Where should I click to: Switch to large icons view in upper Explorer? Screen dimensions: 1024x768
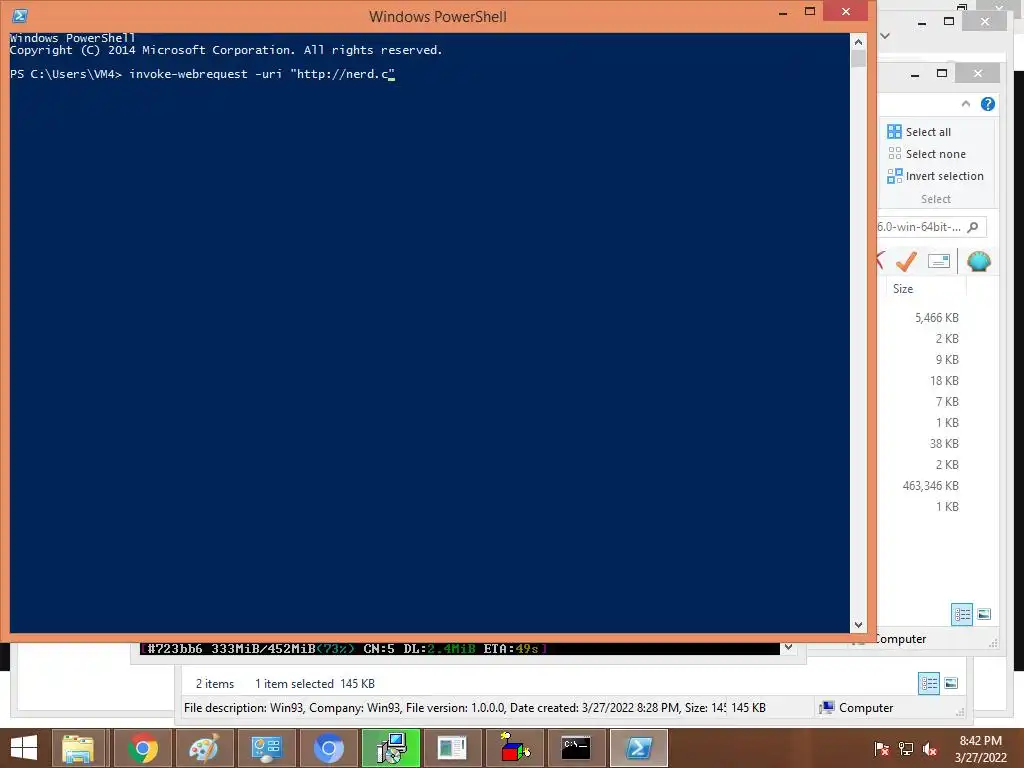pyautogui.click(x=984, y=614)
